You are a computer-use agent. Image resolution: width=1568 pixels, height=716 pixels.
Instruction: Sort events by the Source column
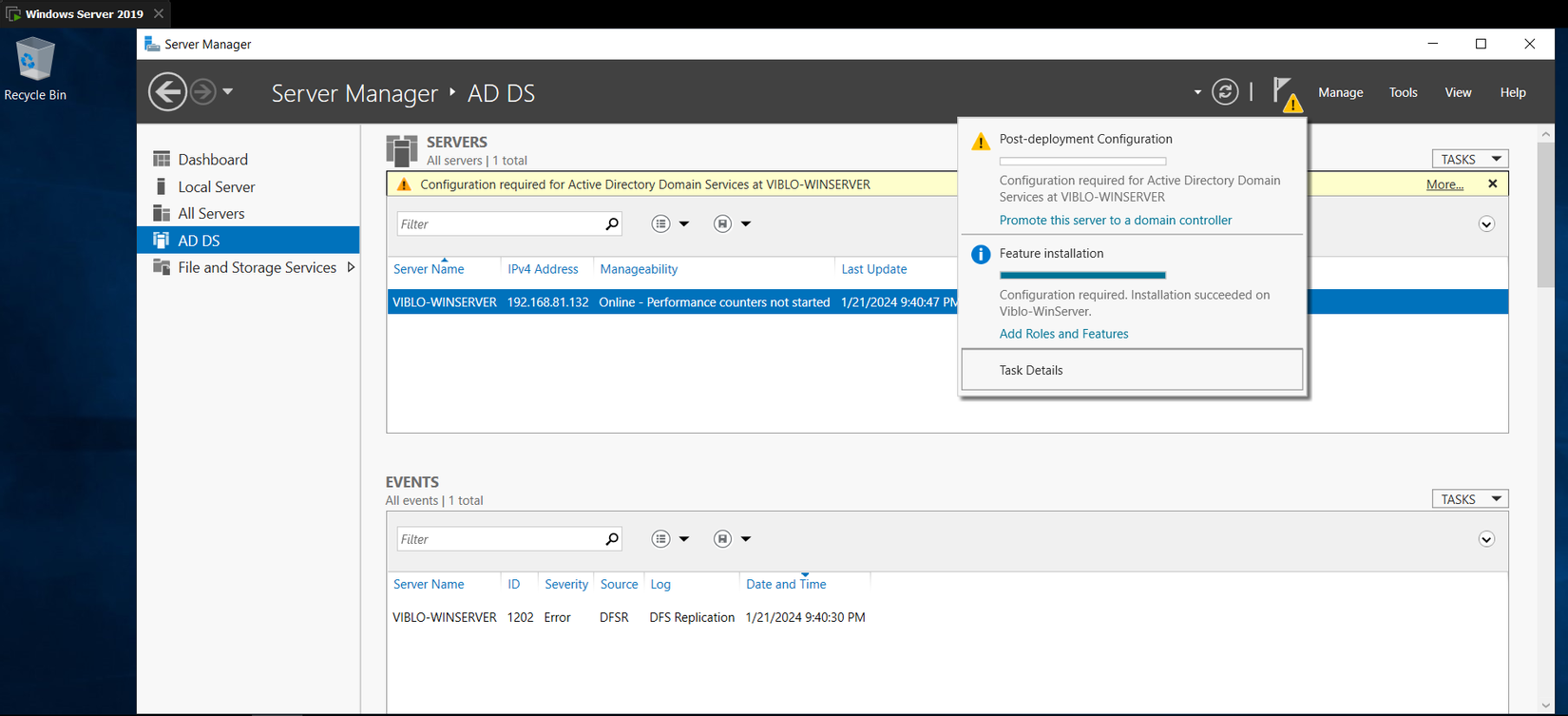point(619,585)
